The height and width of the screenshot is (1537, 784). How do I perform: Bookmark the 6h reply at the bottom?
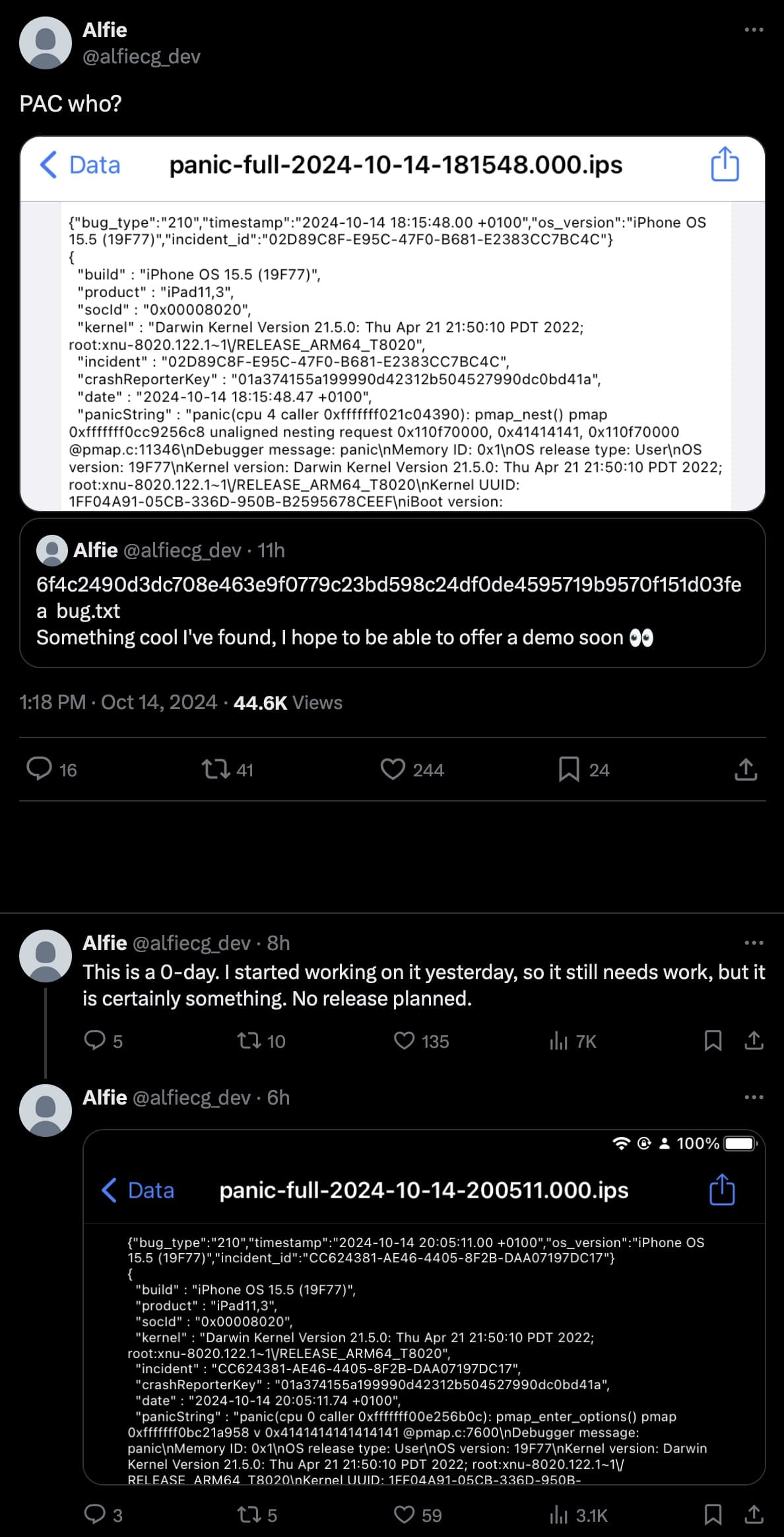(x=713, y=1515)
